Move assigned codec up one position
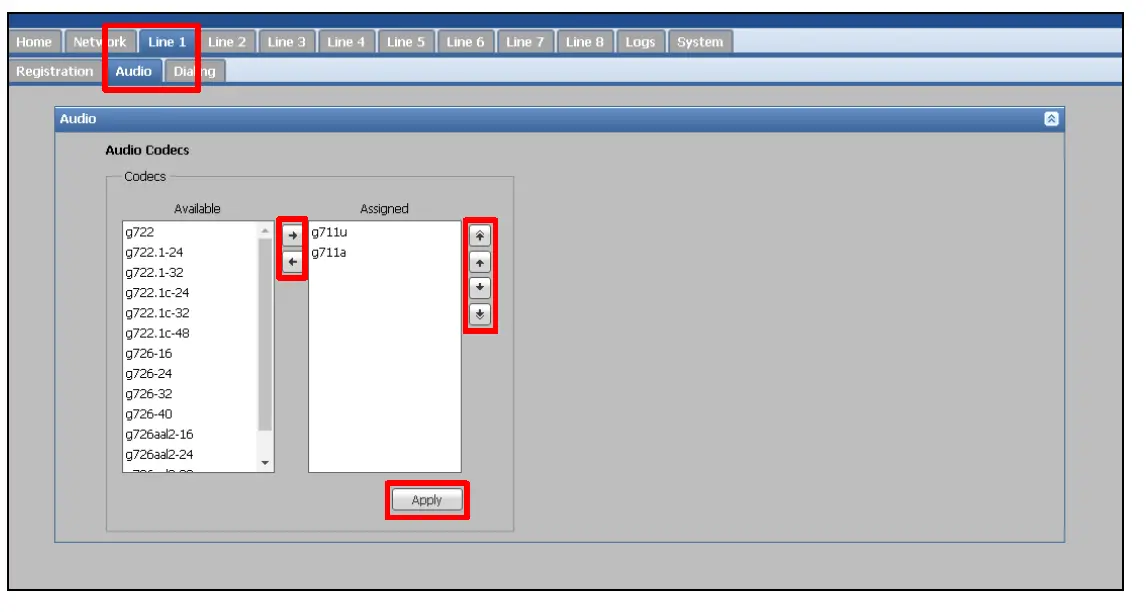Image resolution: width=1146 pixels, height=612 pixels. [479, 262]
